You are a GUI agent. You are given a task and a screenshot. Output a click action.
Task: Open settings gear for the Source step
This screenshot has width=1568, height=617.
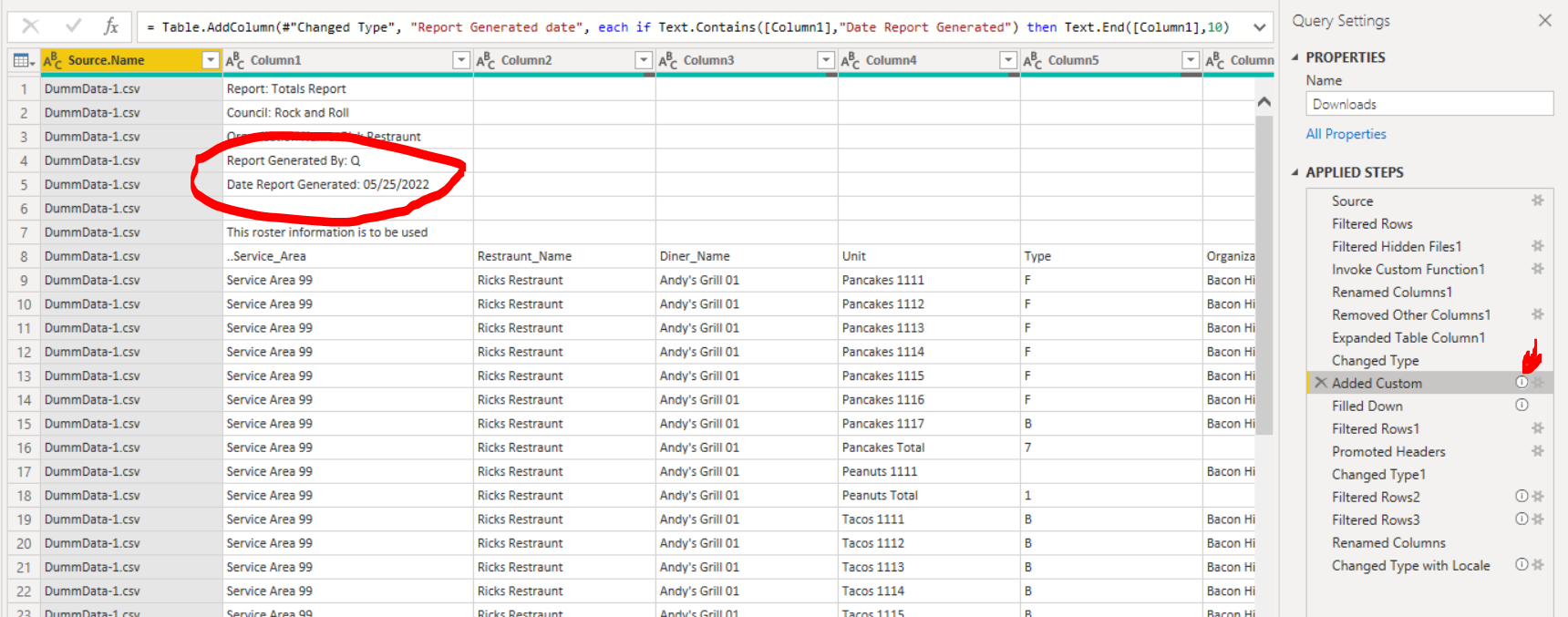point(1538,201)
